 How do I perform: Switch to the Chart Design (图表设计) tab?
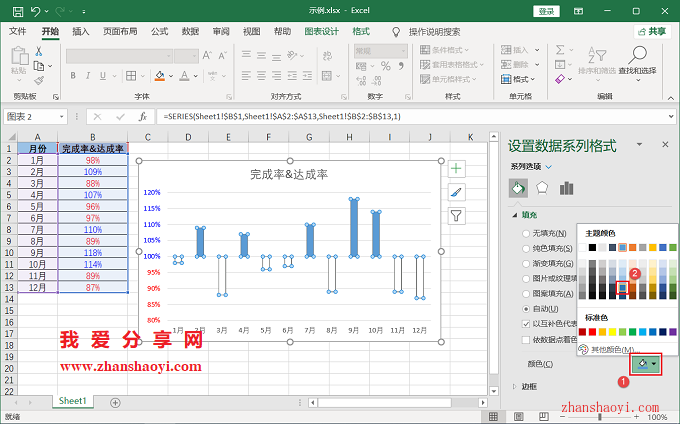[321, 32]
